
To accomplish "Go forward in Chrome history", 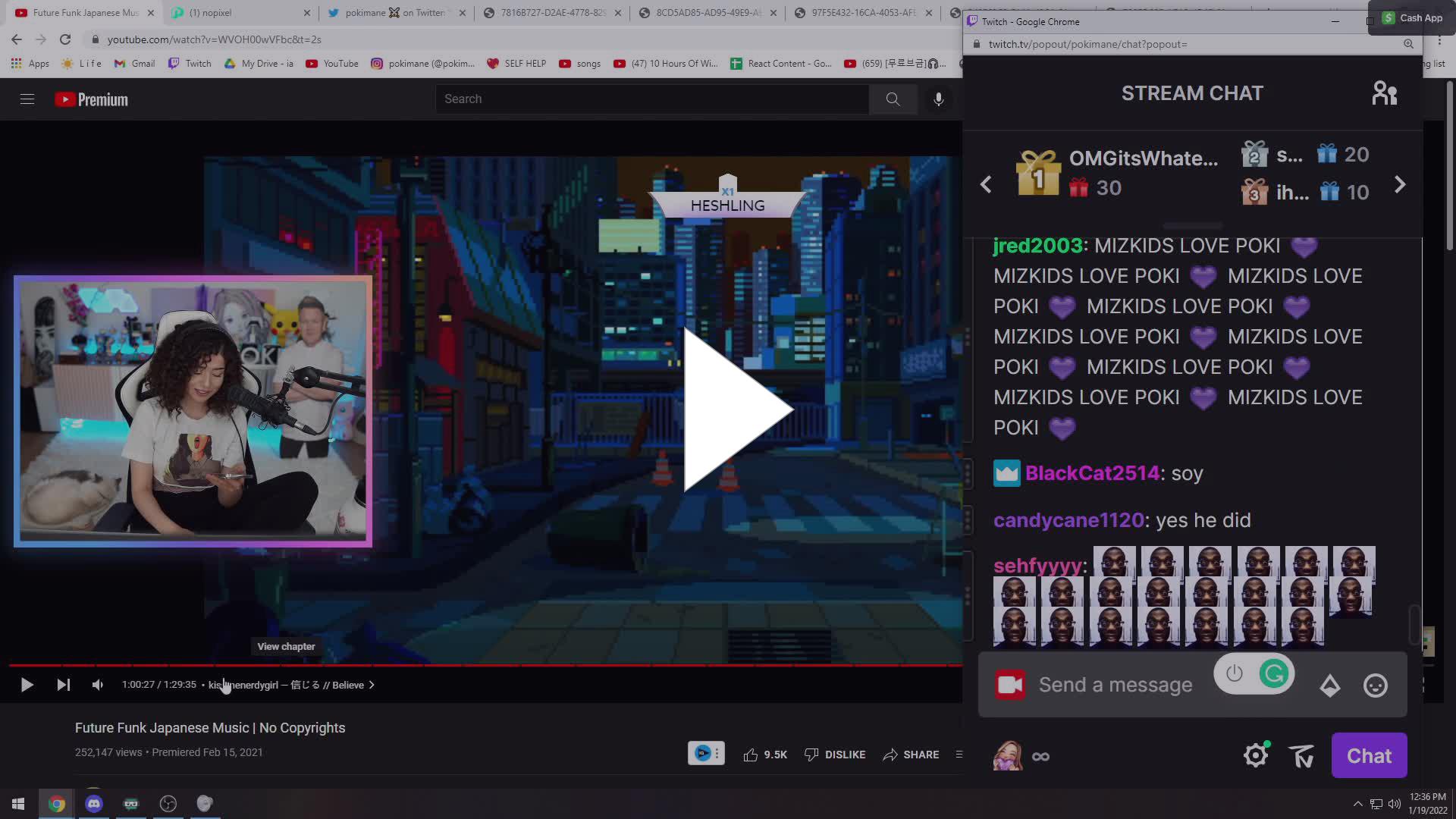I will pos(41,39).
